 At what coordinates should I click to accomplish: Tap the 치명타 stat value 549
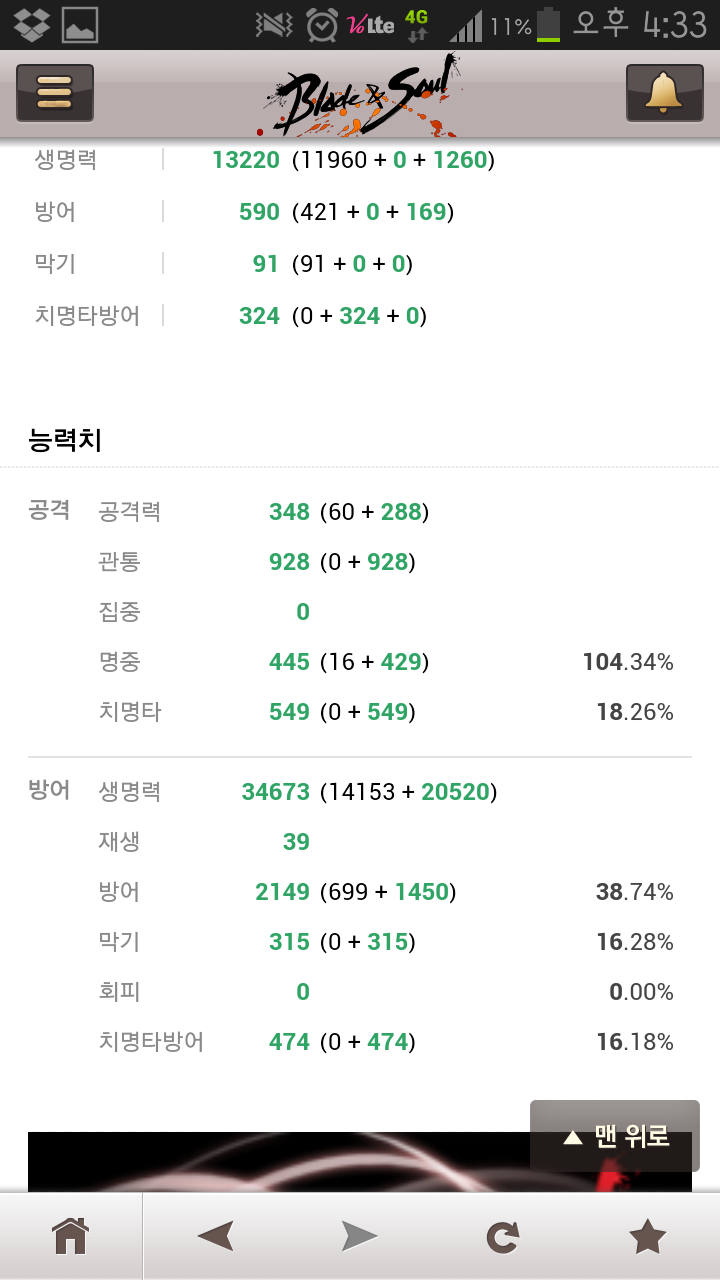click(289, 711)
